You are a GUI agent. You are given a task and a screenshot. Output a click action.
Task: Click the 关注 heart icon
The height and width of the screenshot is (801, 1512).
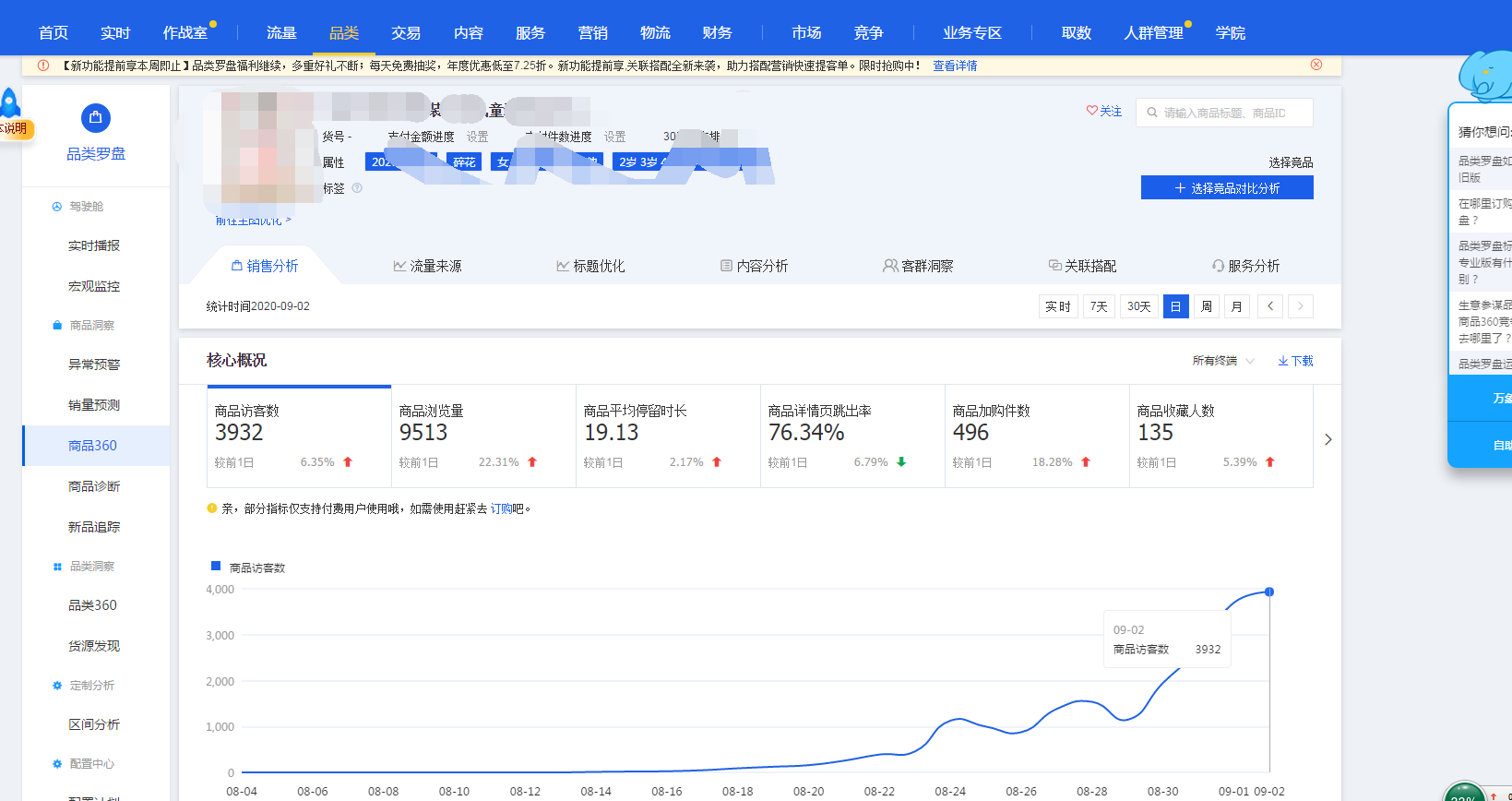(1092, 111)
